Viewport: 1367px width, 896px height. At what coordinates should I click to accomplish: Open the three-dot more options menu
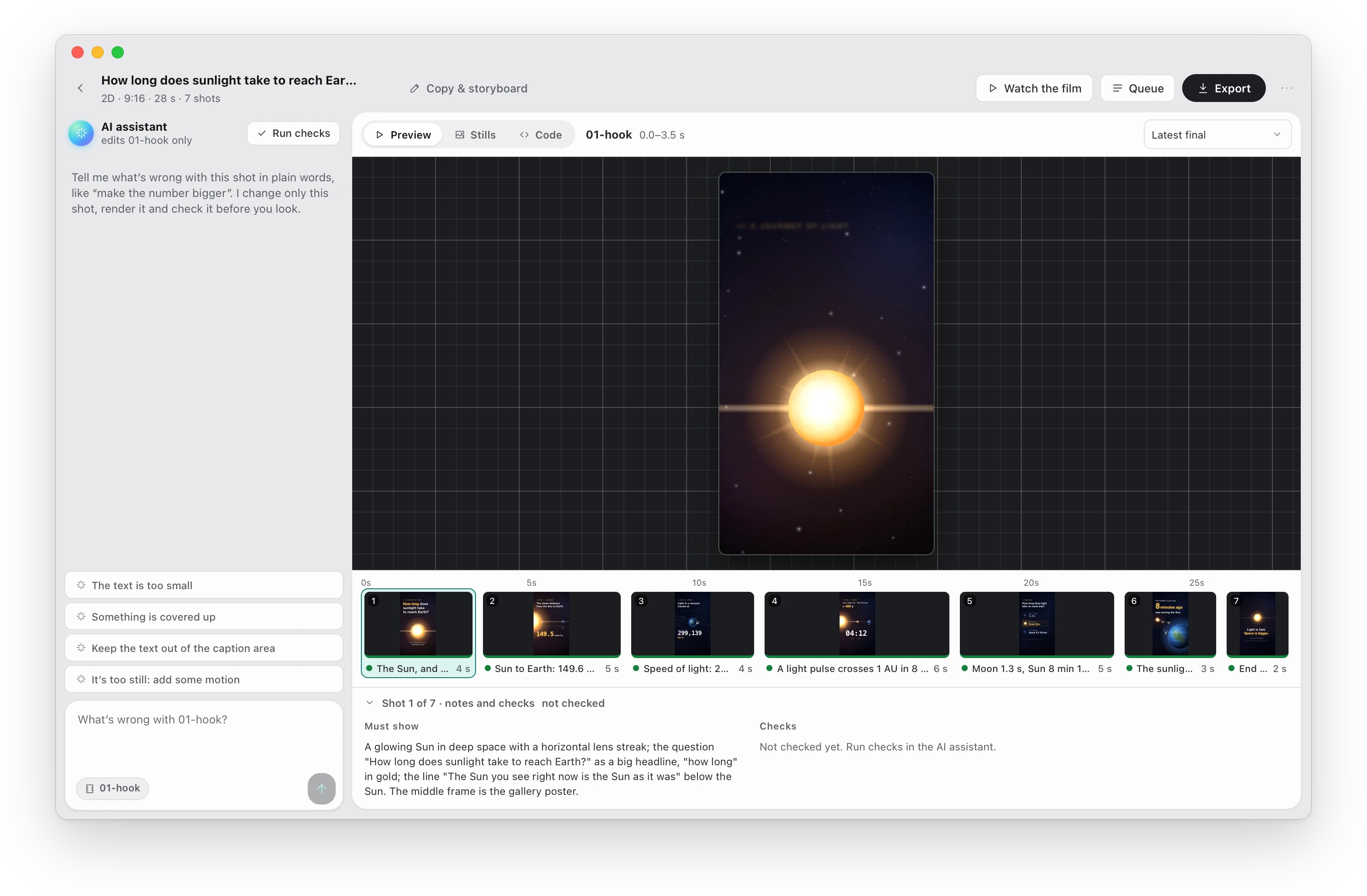tap(1287, 88)
